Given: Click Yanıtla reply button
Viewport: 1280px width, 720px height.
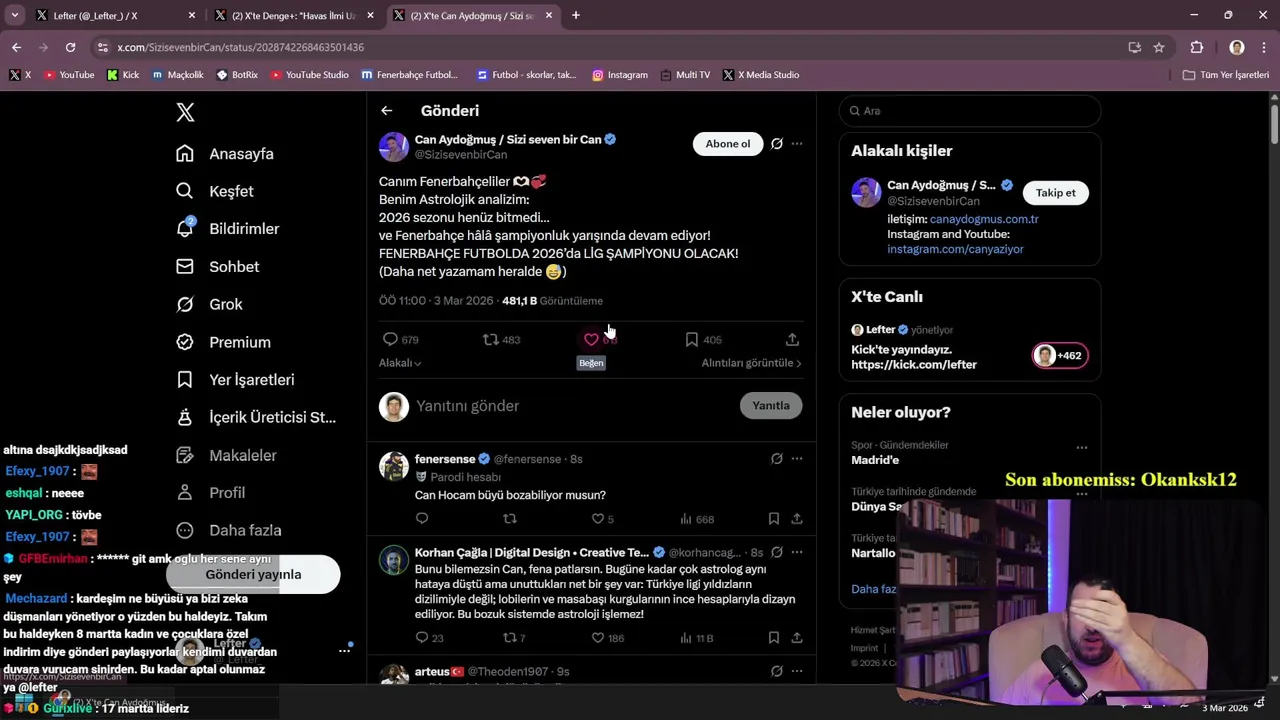Looking at the screenshot, I should pos(771,406).
